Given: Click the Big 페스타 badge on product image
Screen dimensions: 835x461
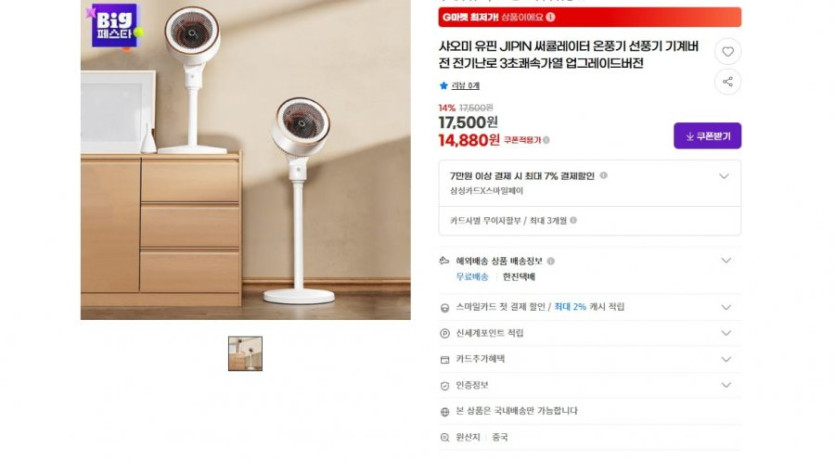Looking at the screenshot, I should click(115, 26).
